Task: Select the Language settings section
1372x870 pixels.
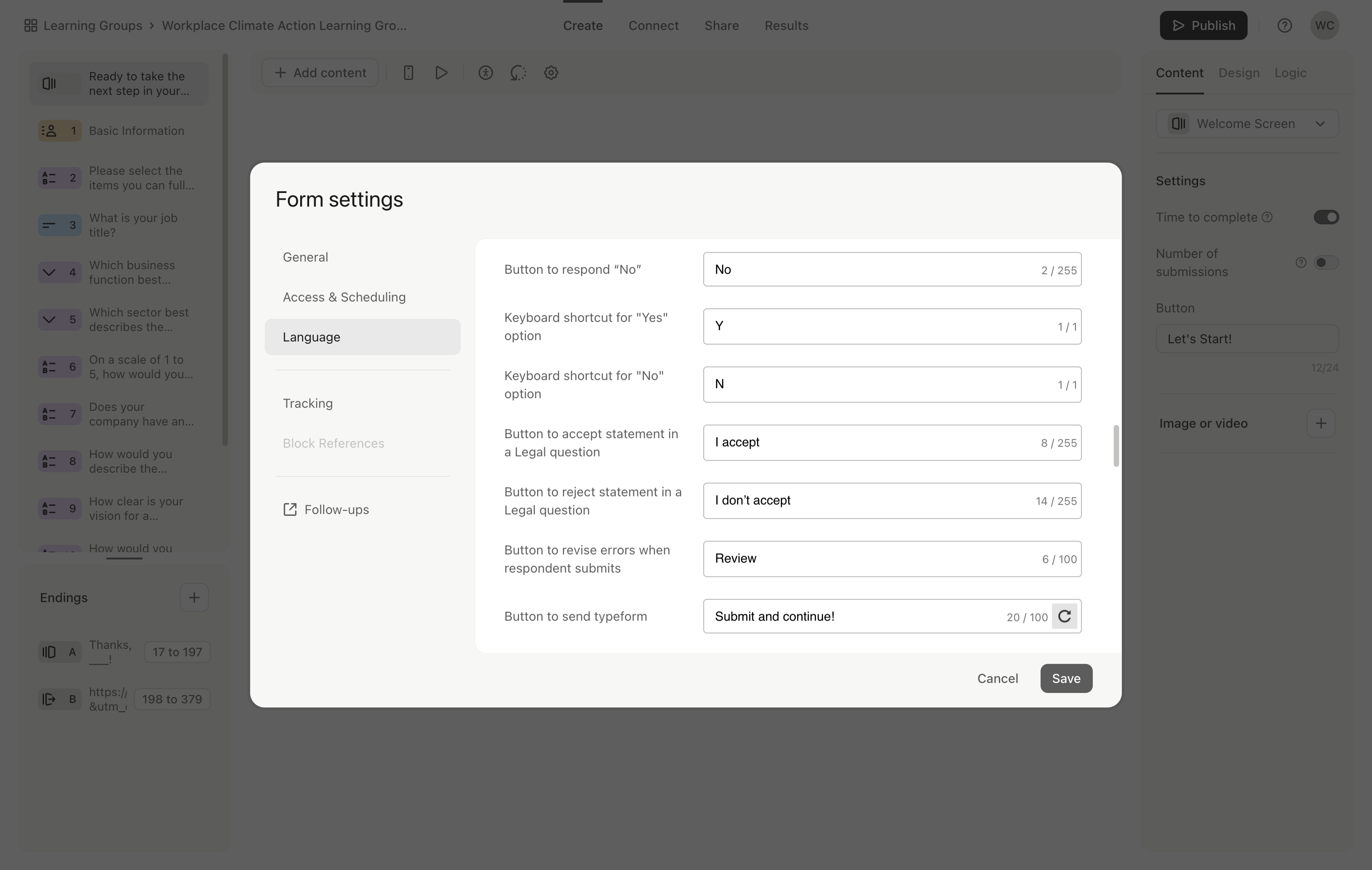Action: pos(362,337)
